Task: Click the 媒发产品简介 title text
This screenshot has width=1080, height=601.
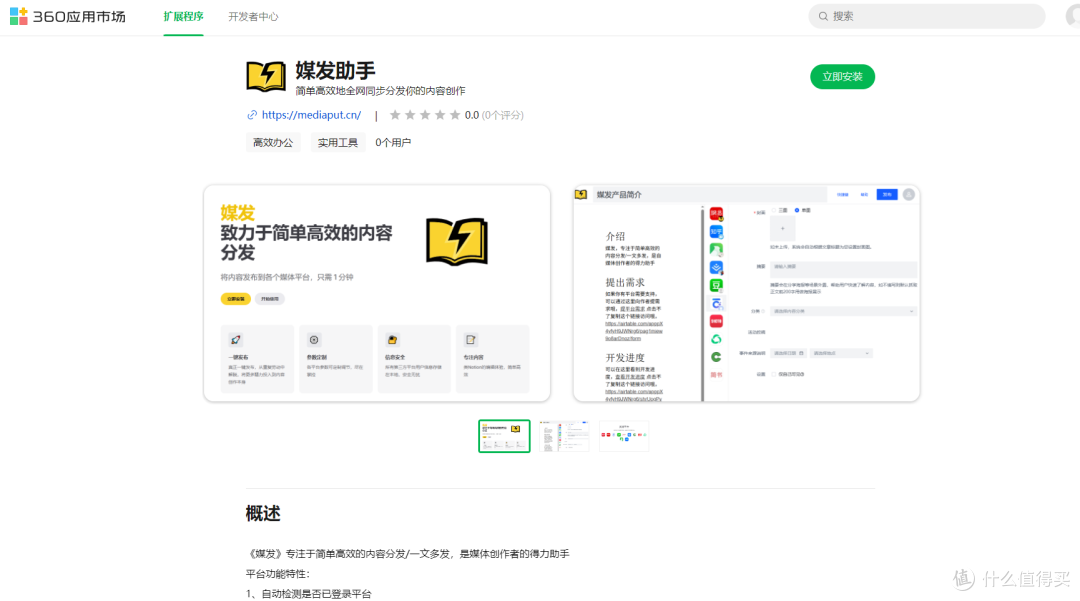Action: [619, 195]
